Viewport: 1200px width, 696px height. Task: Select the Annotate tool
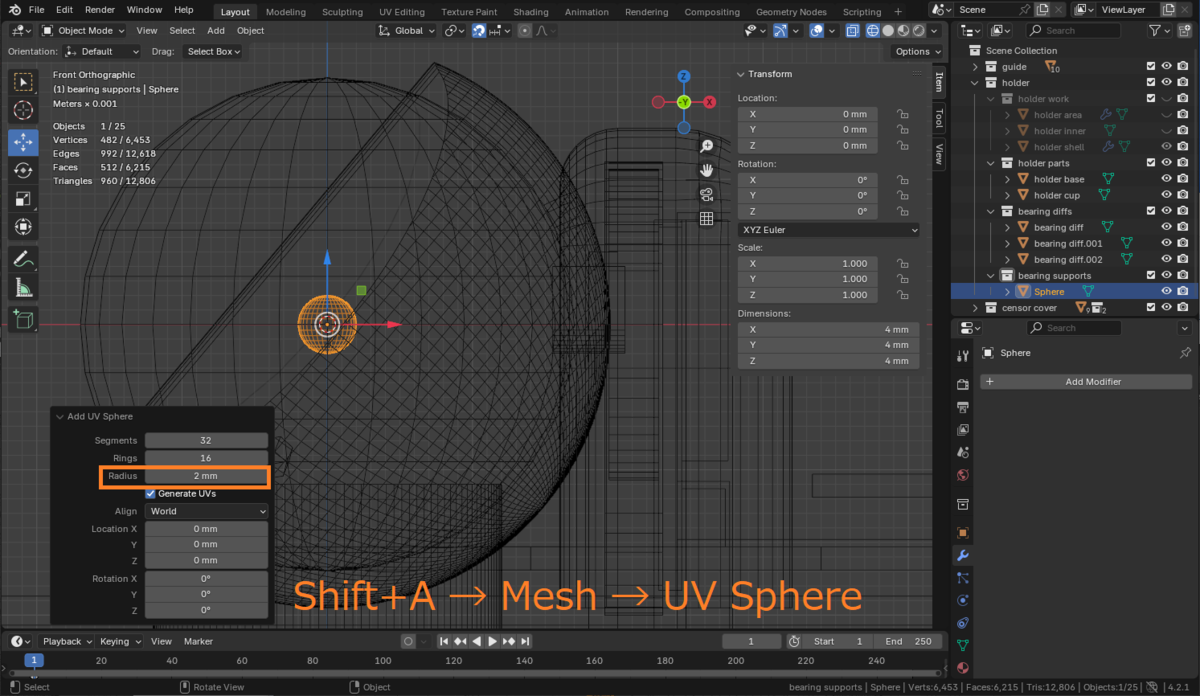[x=23, y=259]
